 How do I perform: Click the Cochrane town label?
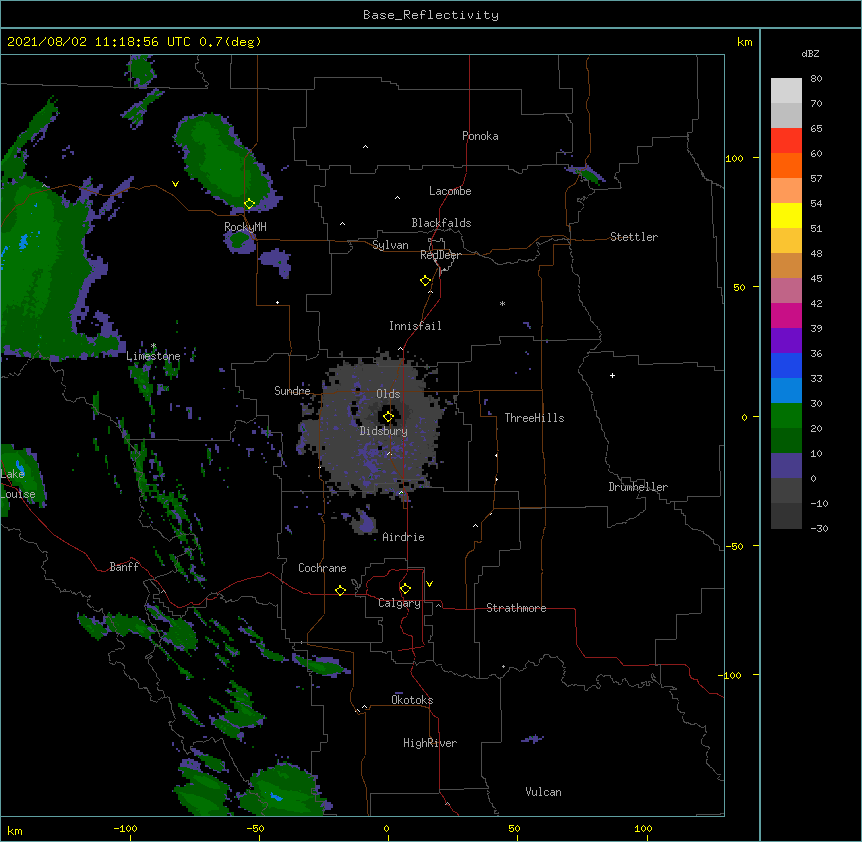point(322,568)
